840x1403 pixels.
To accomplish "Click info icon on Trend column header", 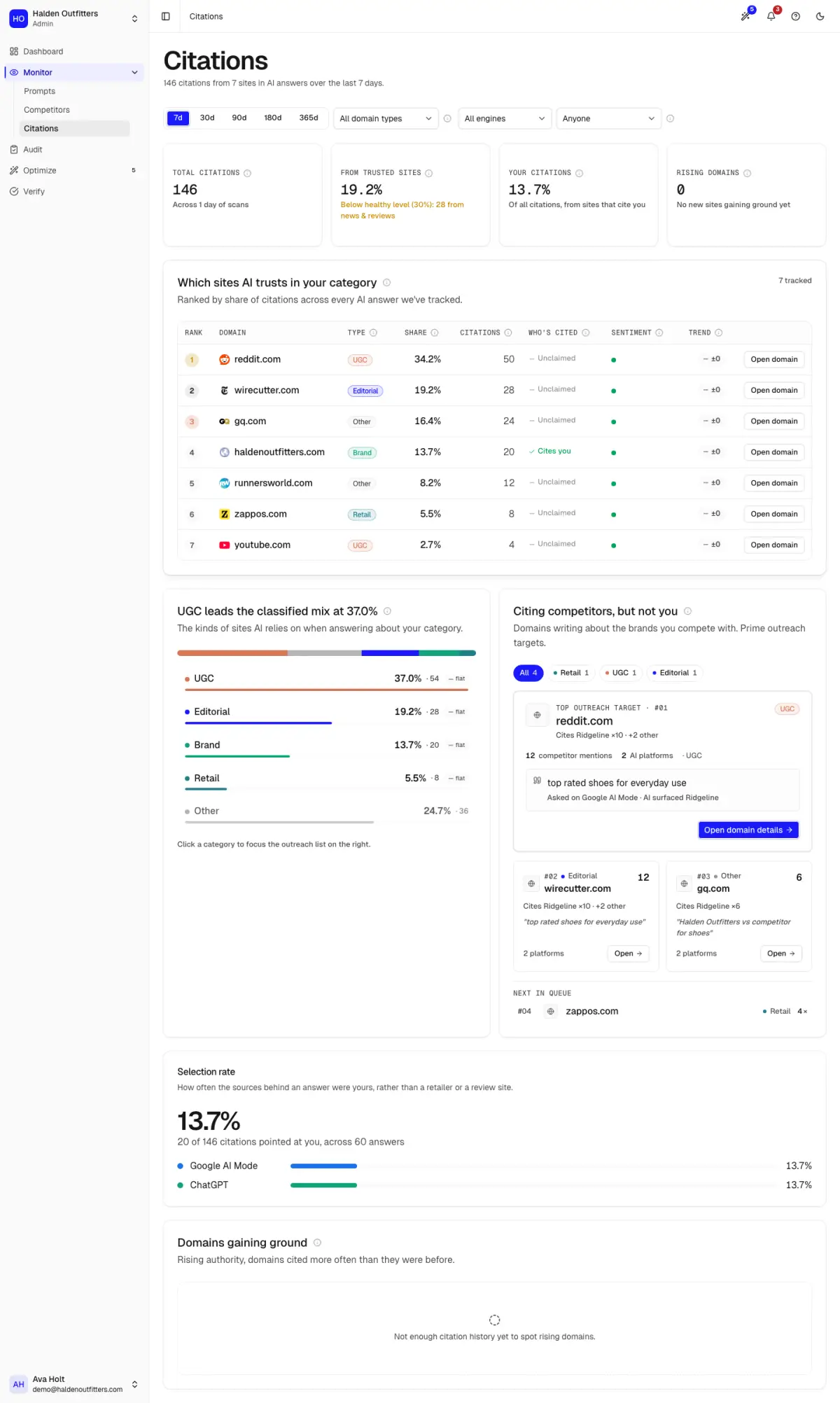I will click(x=719, y=333).
